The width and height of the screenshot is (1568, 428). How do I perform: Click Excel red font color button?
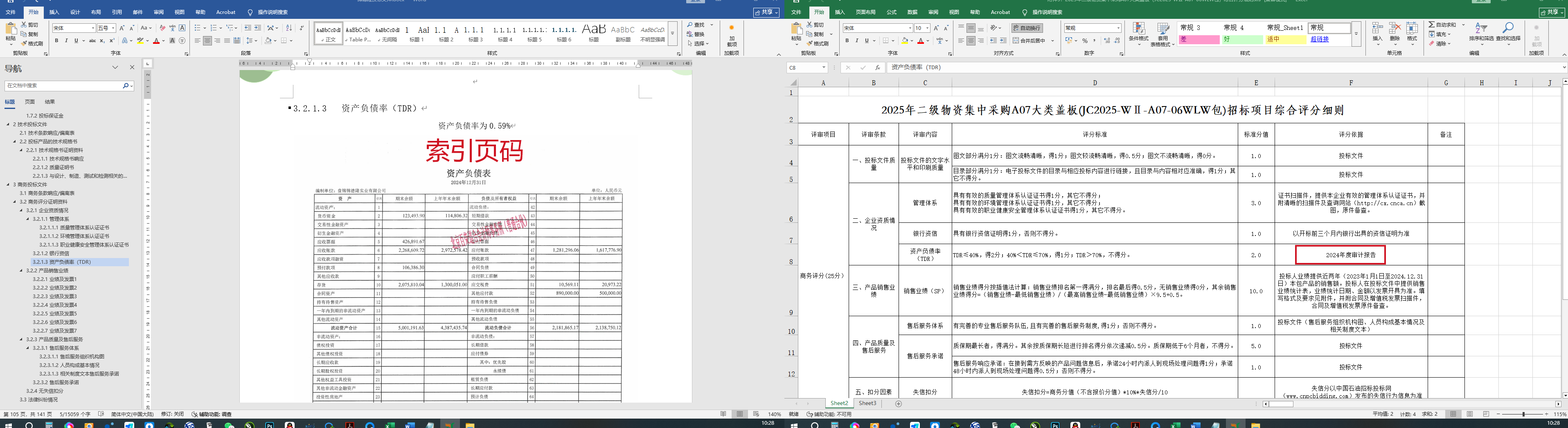click(921, 41)
